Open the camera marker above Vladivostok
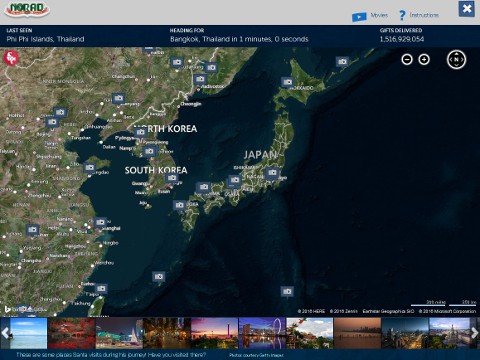The width and height of the screenshot is (480, 360). (x=200, y=79)
